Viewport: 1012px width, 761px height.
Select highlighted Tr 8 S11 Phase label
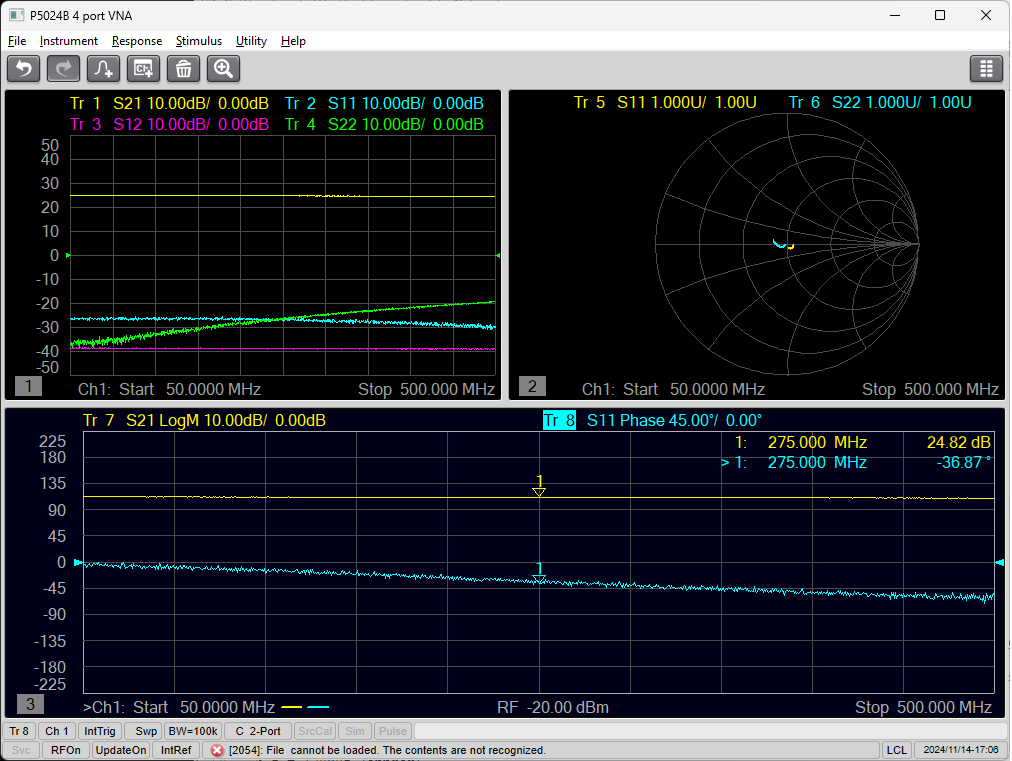point(653,420)
